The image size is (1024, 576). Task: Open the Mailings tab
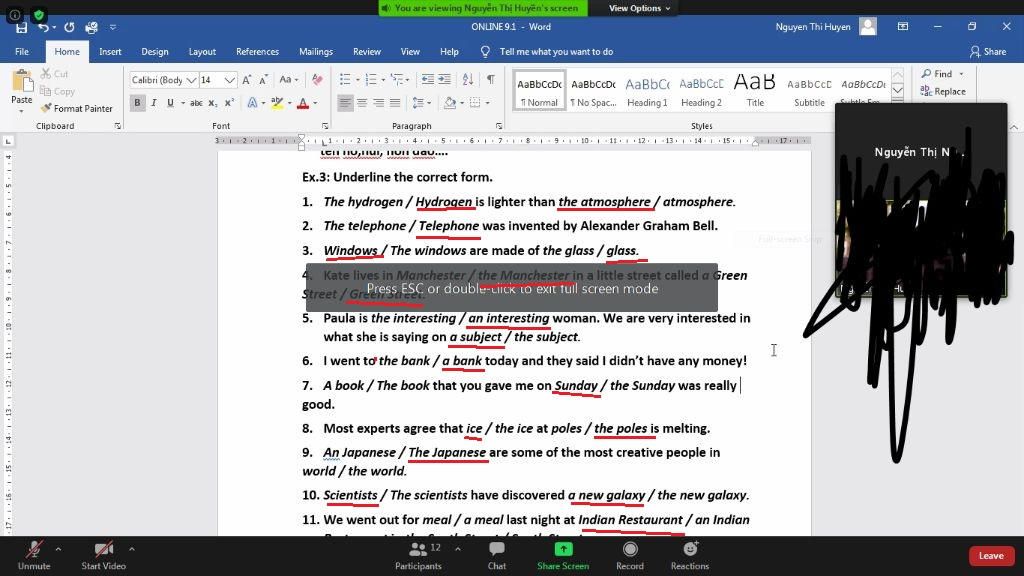(x=315, y=52)
